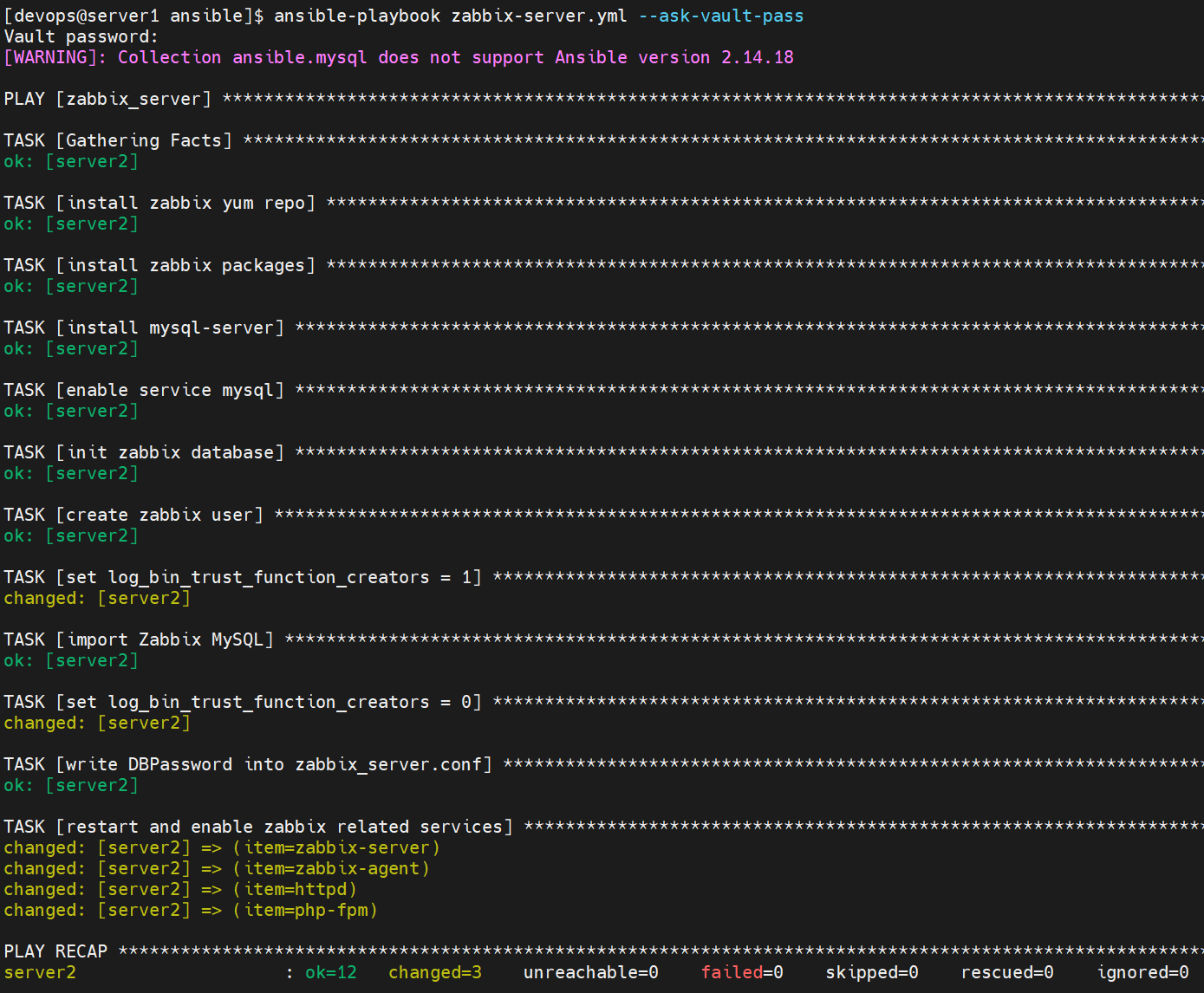Click task 'set log_bin_trust_function_creators = 1'
Viewport: 1204px width, 993px height.
[x=243, y=577]
